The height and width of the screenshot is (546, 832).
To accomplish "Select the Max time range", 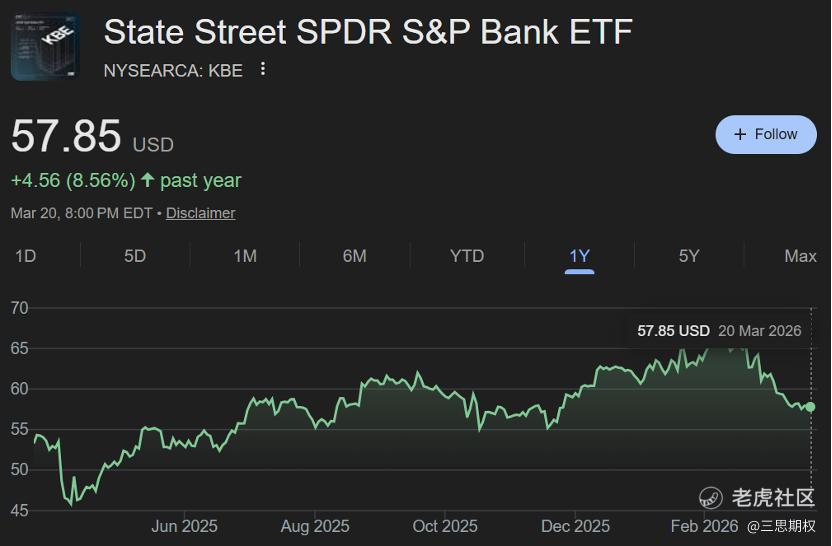I will [x=800, y=256].
